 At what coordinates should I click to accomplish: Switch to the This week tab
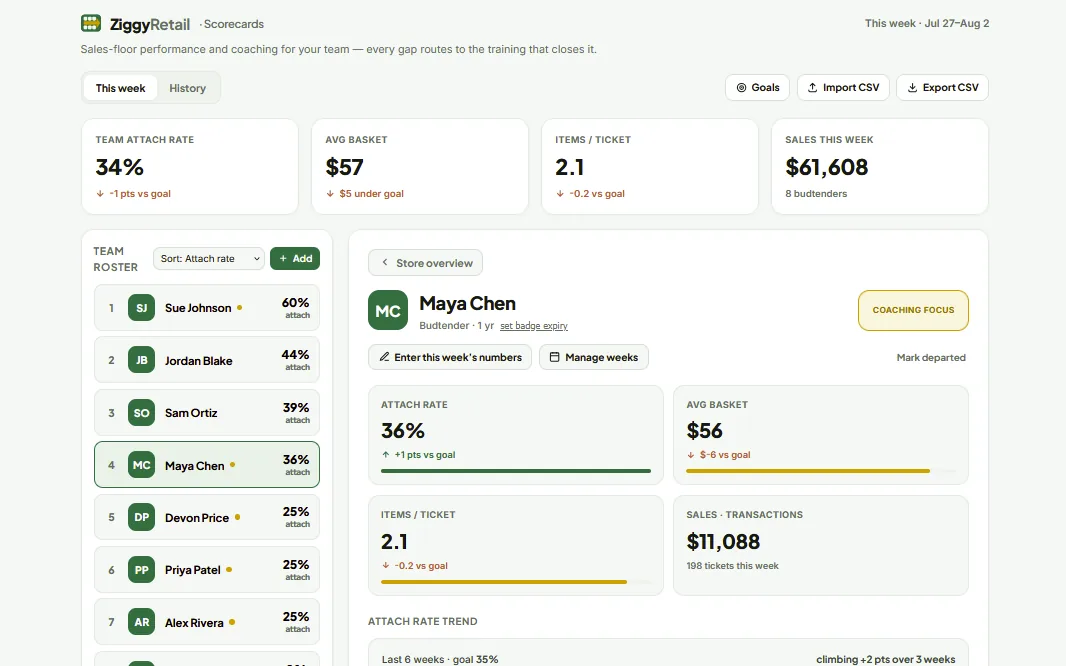pyautogui.click(x=120, y=88)
